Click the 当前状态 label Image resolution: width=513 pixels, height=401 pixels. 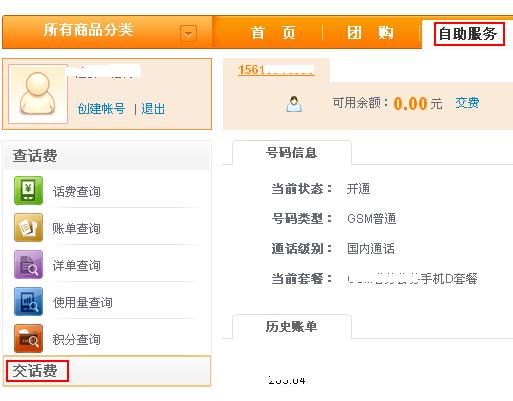tap(302, 189)
